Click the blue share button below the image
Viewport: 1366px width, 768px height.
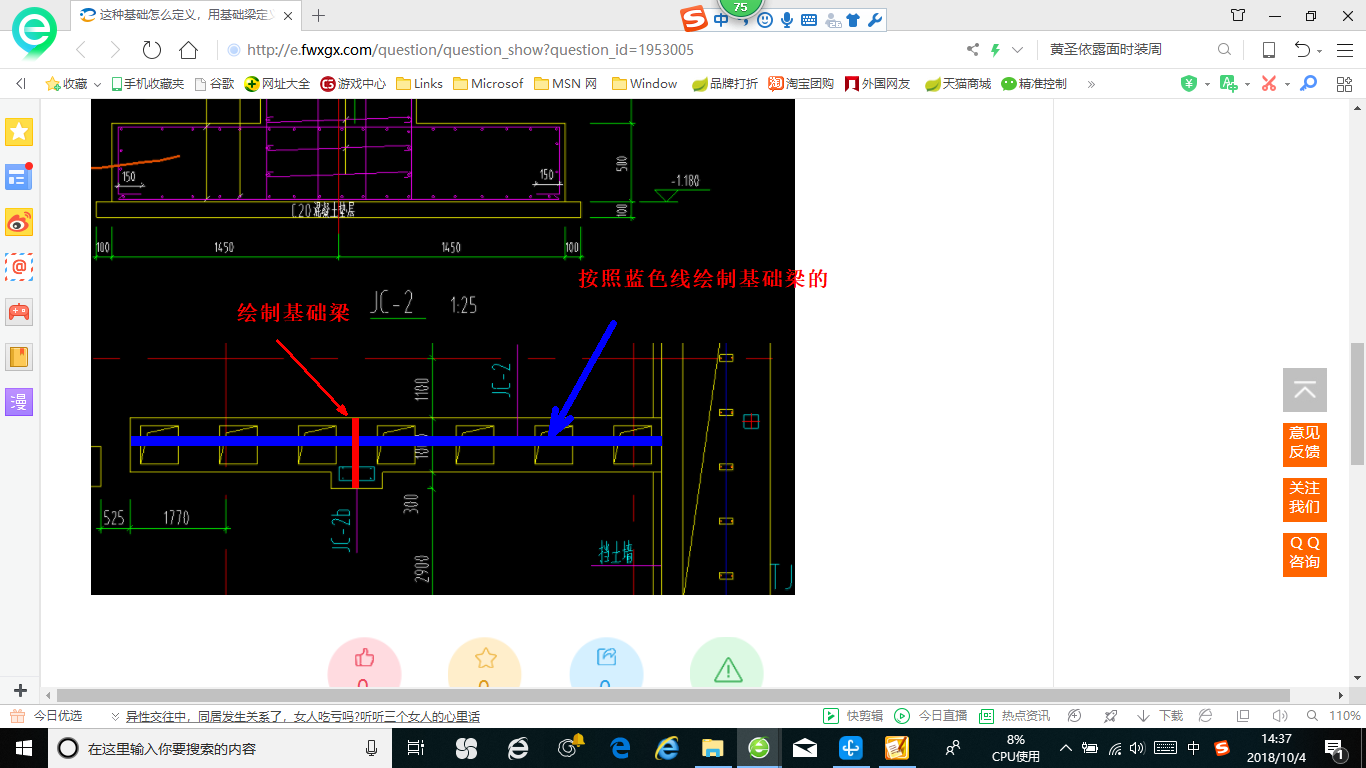click(606, 661)
